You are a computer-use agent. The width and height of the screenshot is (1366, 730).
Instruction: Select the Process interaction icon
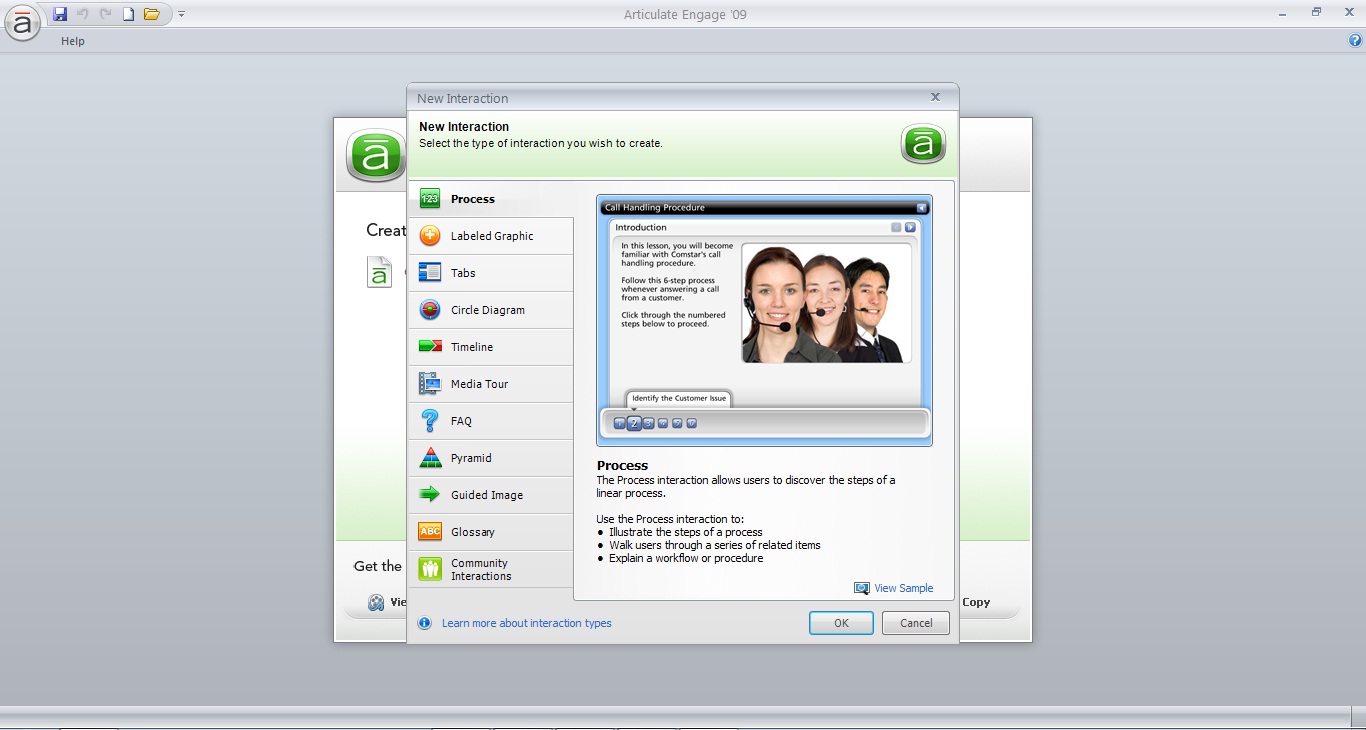pyautogui.click(x=429, y=198)
